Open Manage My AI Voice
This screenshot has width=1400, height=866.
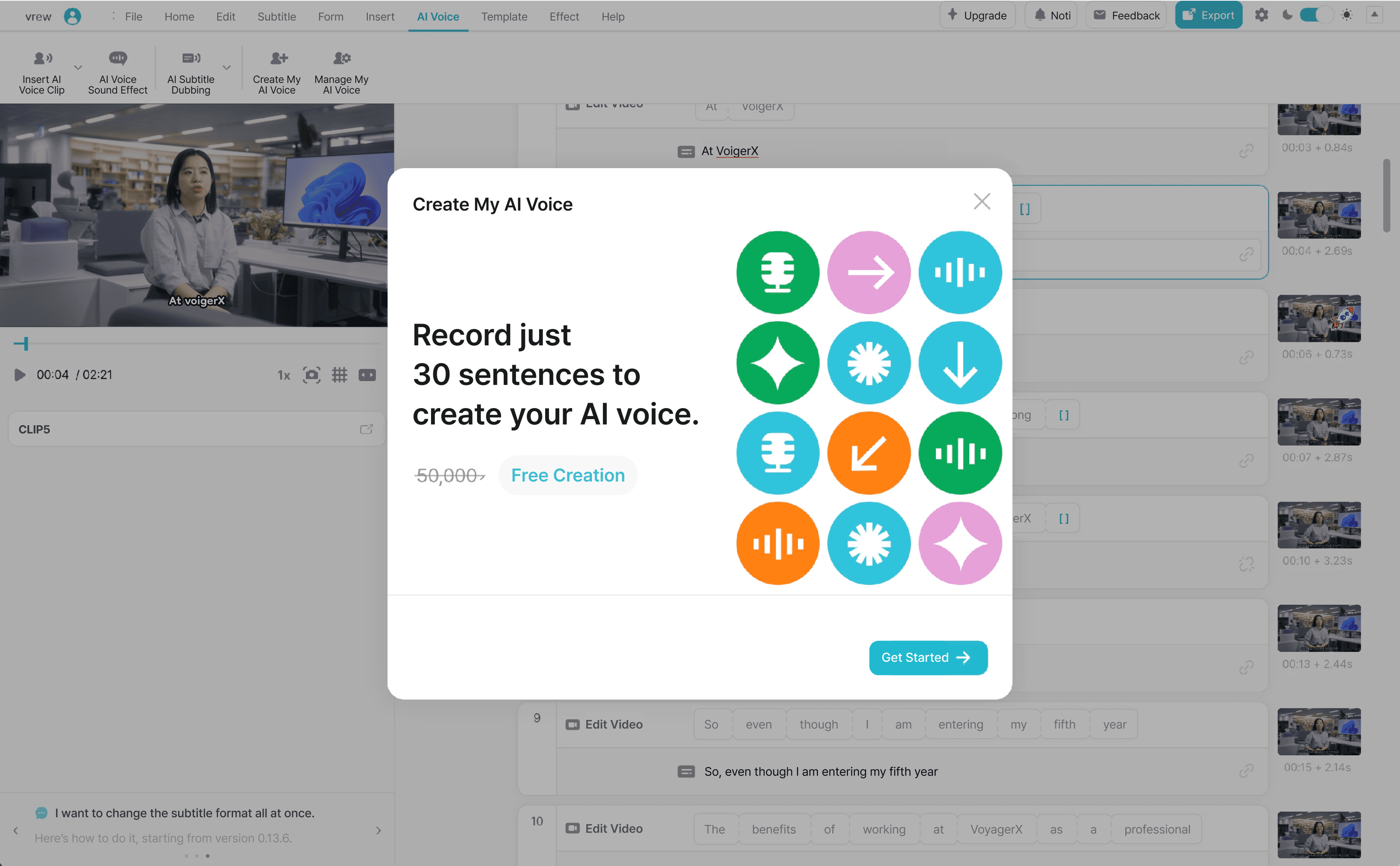tap(341, 59)
